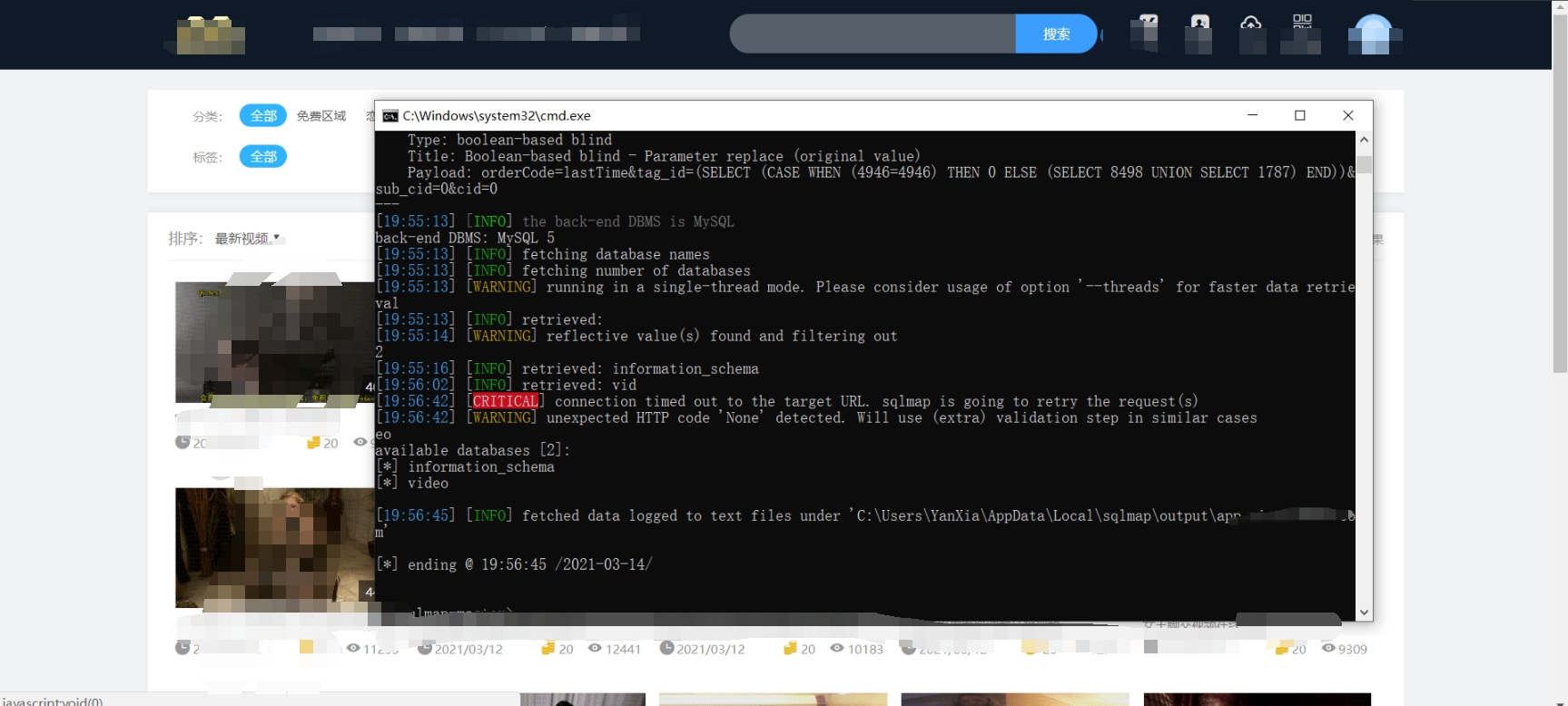Click the cmd window scrollbar thumb
This screenshot has height=706, width=1568.
click(1364, 165)
